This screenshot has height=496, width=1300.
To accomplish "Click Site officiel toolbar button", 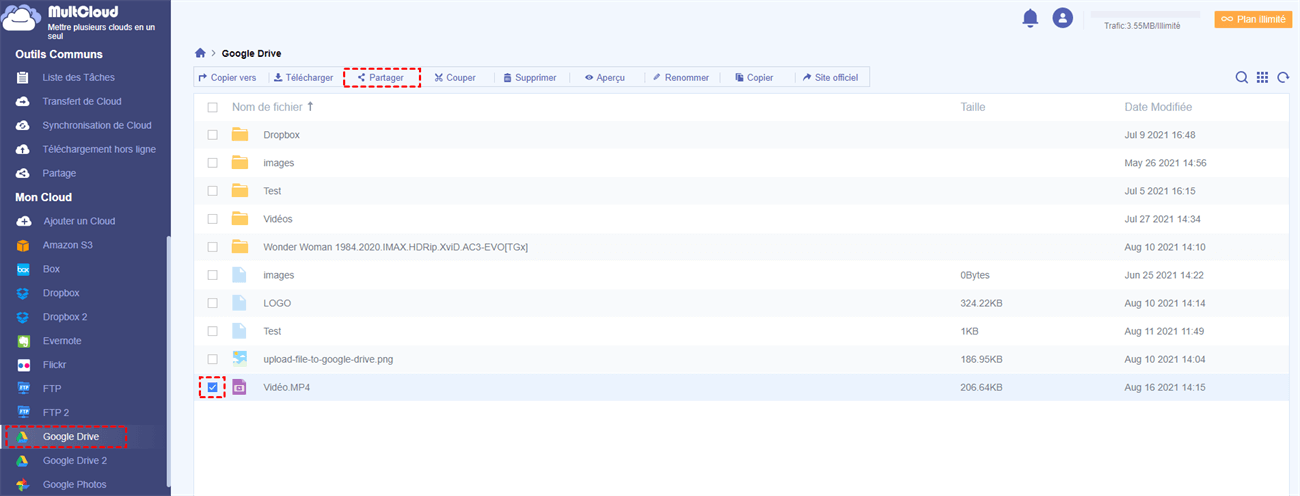I will (830, 77).
